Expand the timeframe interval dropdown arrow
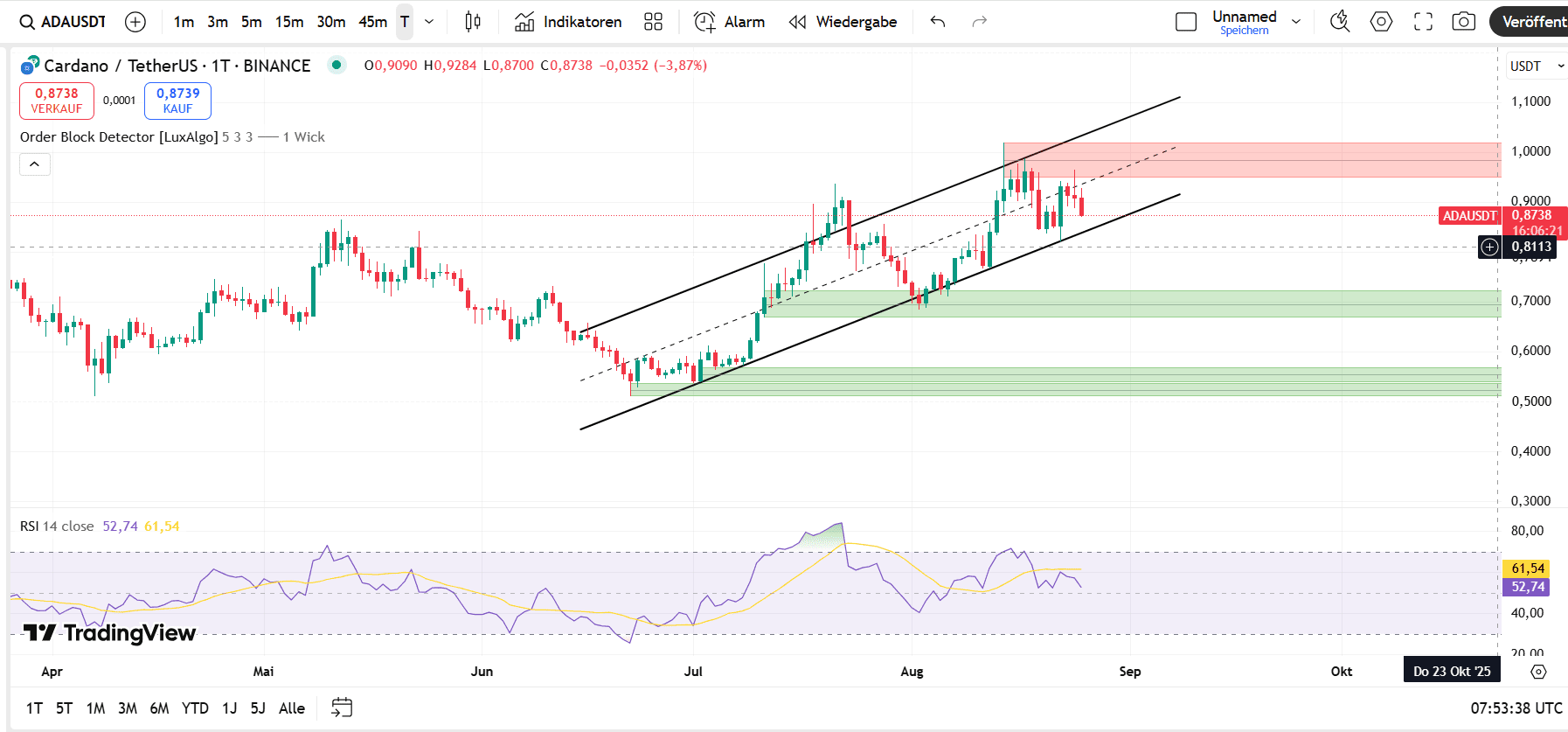Viewport: 1568px width, 732px height. (429, 22)
